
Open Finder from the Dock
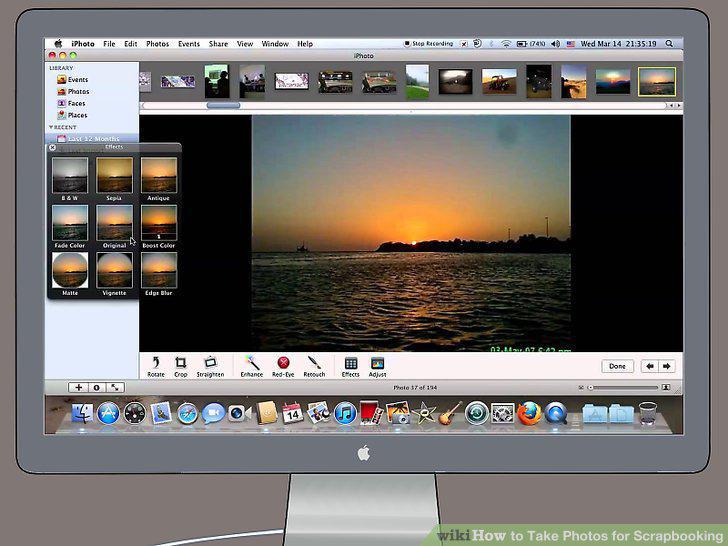coord(82,413)
